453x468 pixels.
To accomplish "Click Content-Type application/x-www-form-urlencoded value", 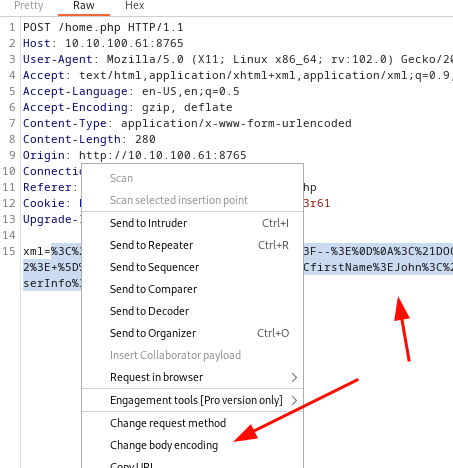I will [236, 123].
